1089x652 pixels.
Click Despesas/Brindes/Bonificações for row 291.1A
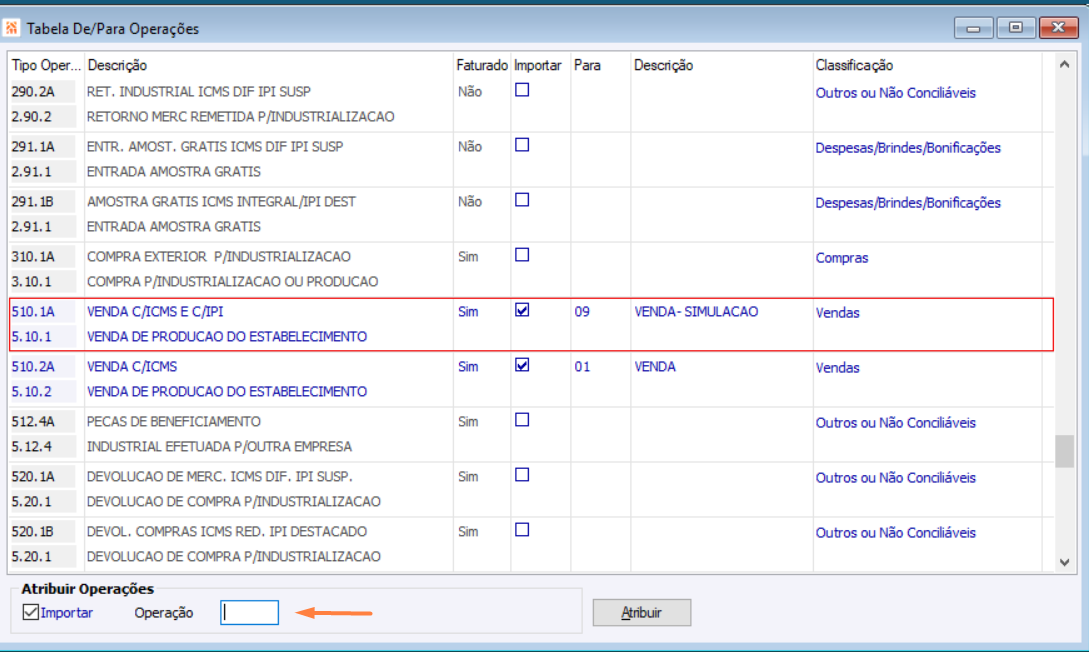[908, 148]
